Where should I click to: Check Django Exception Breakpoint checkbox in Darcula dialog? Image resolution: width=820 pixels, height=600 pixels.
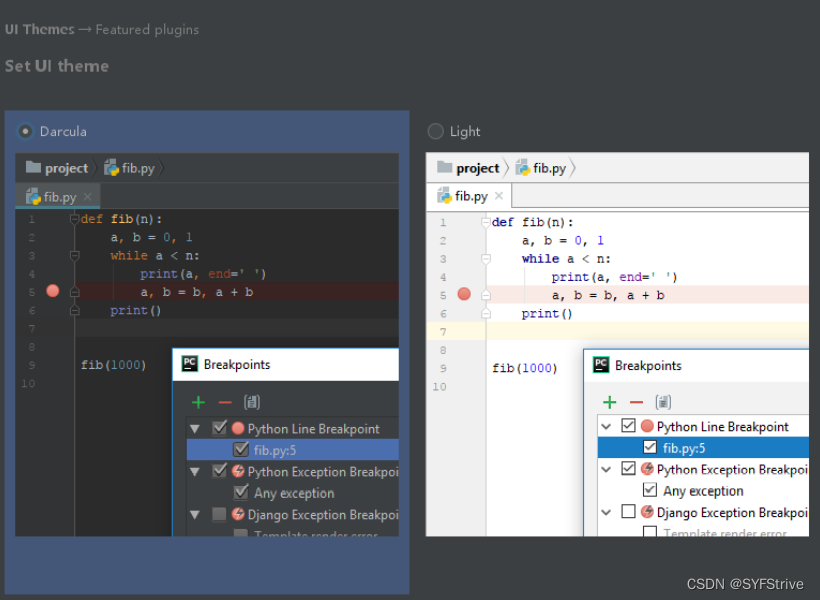(x=220, y=514)
